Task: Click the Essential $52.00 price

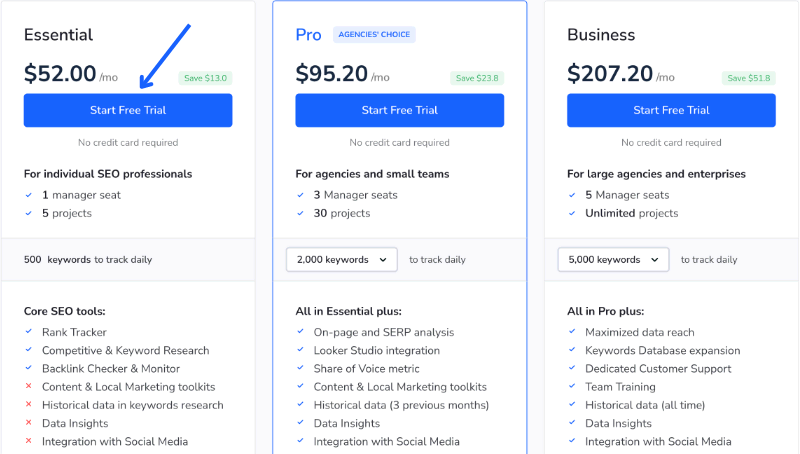Action: (x=60, y=74)
